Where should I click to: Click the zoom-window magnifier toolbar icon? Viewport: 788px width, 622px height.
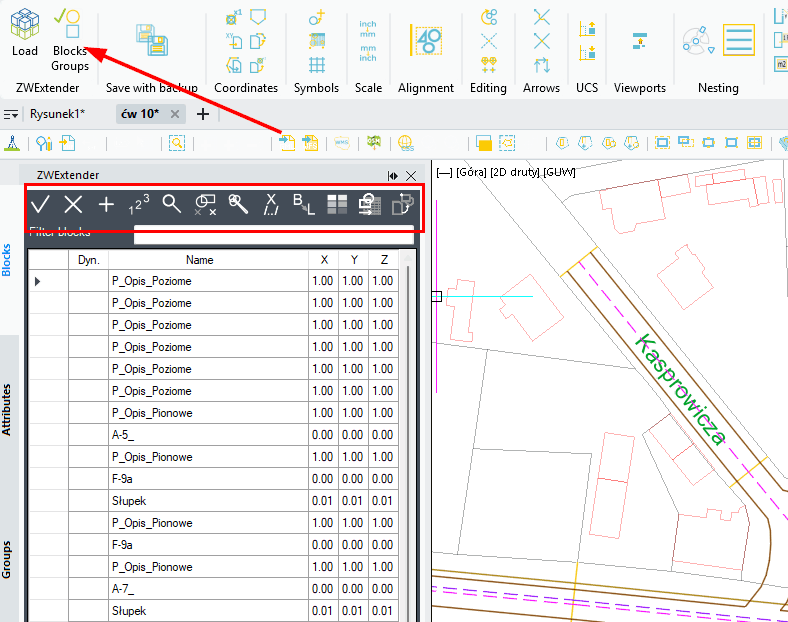[177, 143]
